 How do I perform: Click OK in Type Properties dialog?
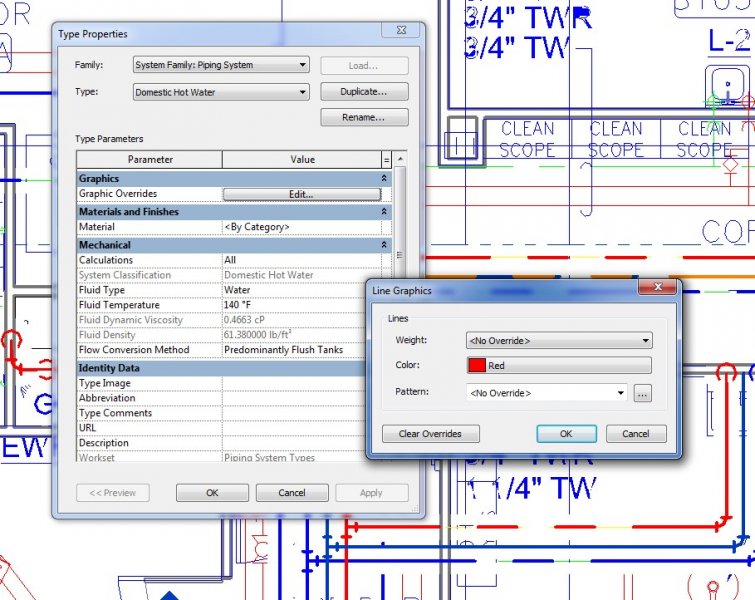[212, 493]
